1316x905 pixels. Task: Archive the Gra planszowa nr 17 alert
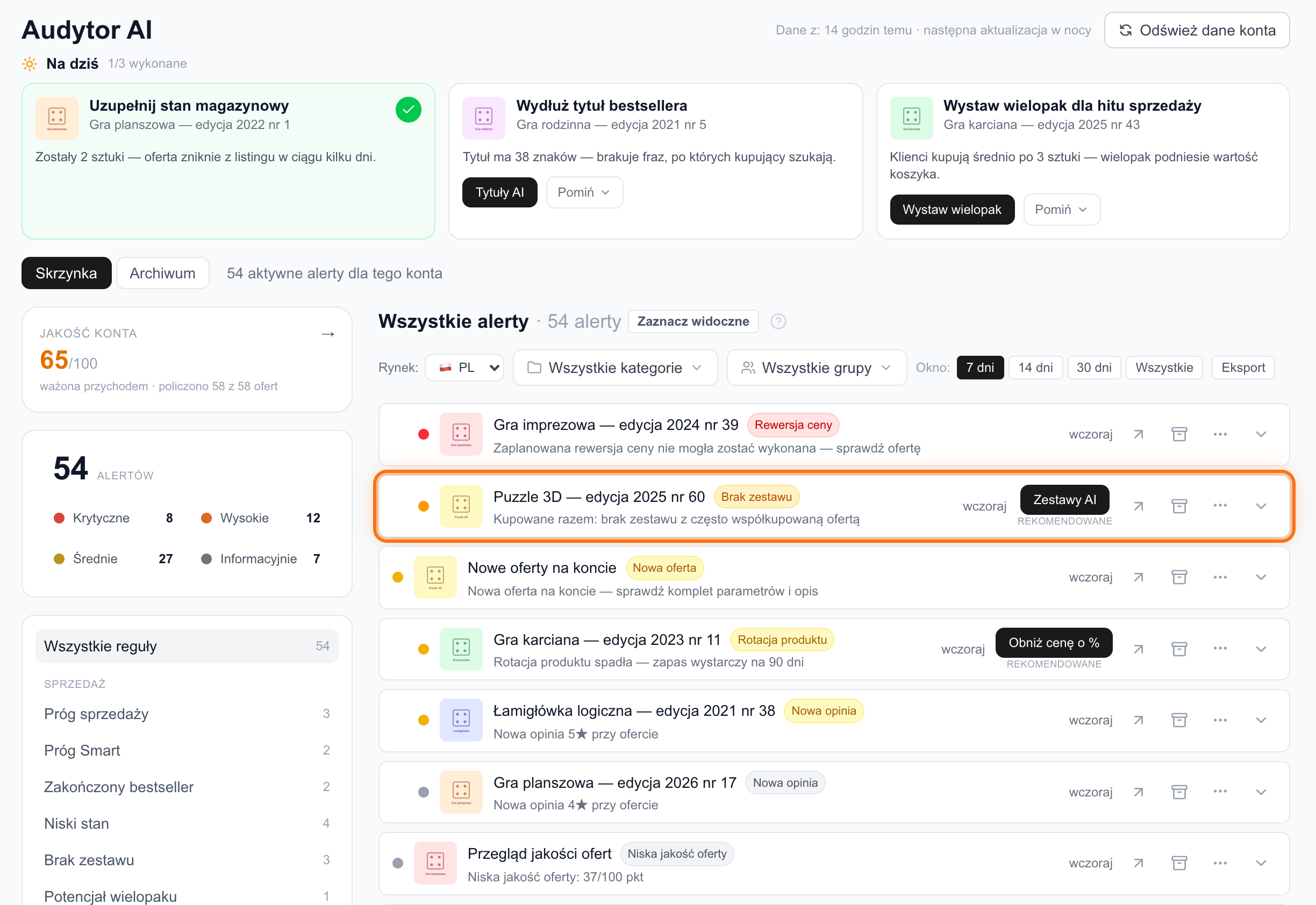coord(1179,792)
